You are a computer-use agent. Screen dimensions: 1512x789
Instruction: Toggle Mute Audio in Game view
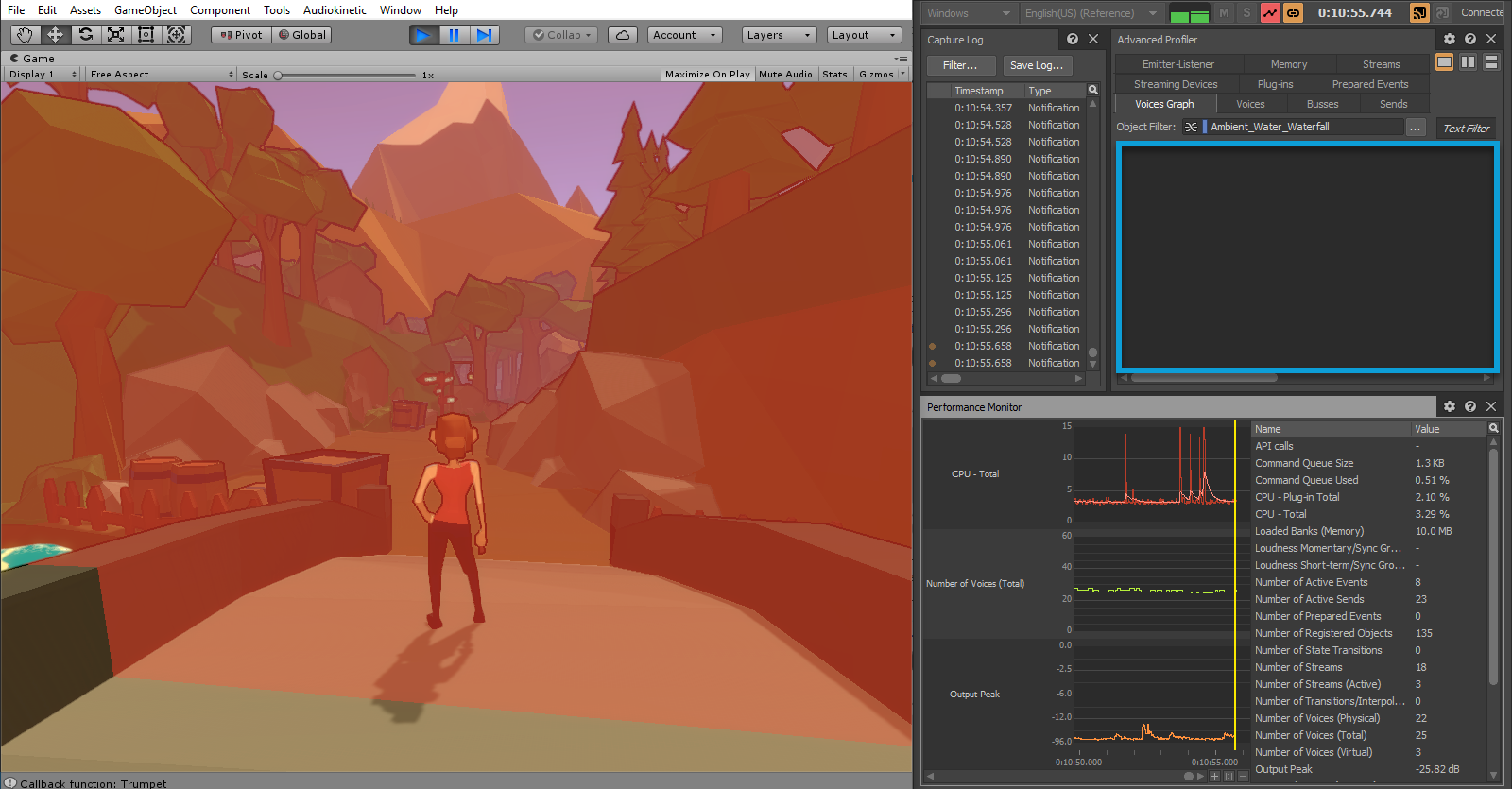click(x=784, y=74)
